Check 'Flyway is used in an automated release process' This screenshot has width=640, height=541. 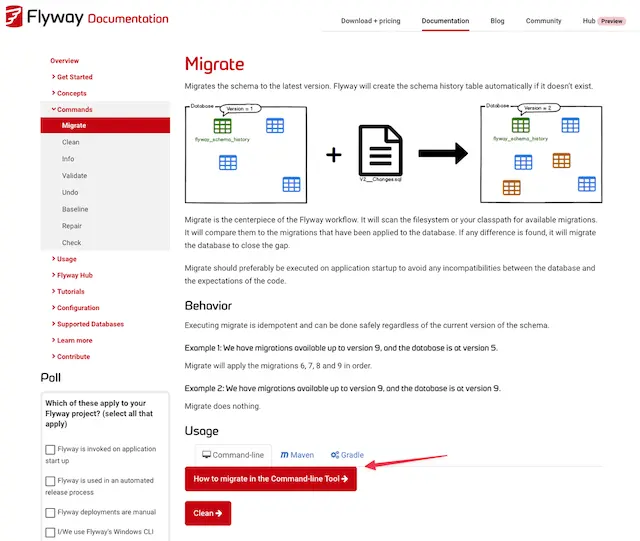tap(50, 481)
